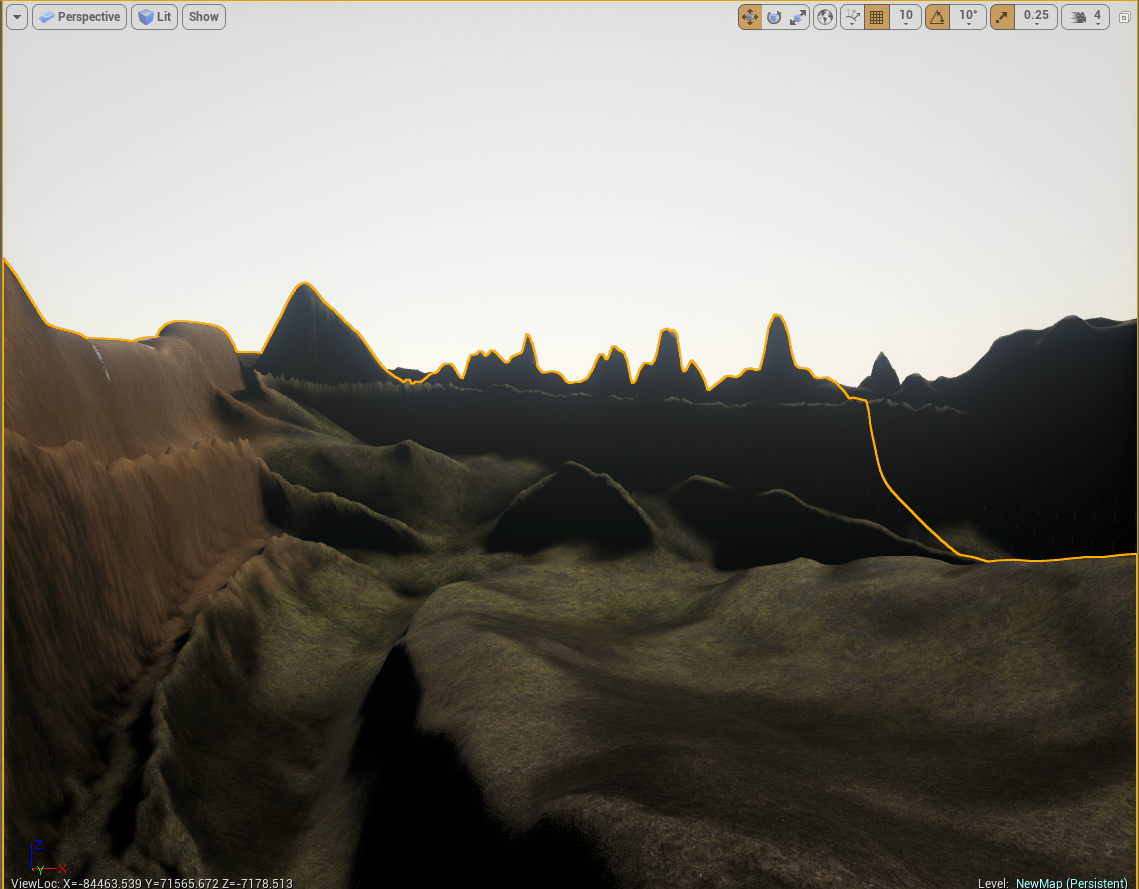This screenshot has width=1139, height=889.
Task: Open the Perspective view mode menu
Action: click(79, 17)
